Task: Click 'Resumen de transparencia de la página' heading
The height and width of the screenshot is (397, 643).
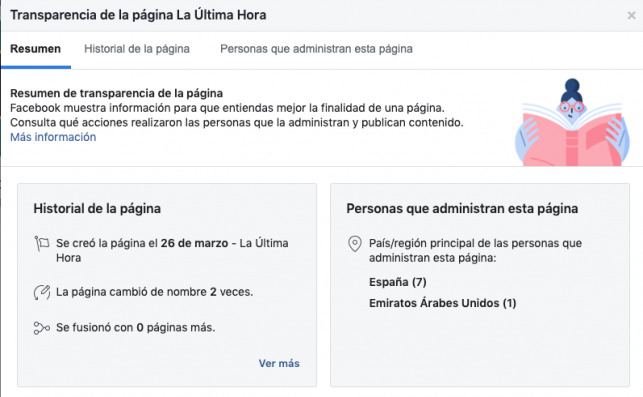Action: coord(116,93)
